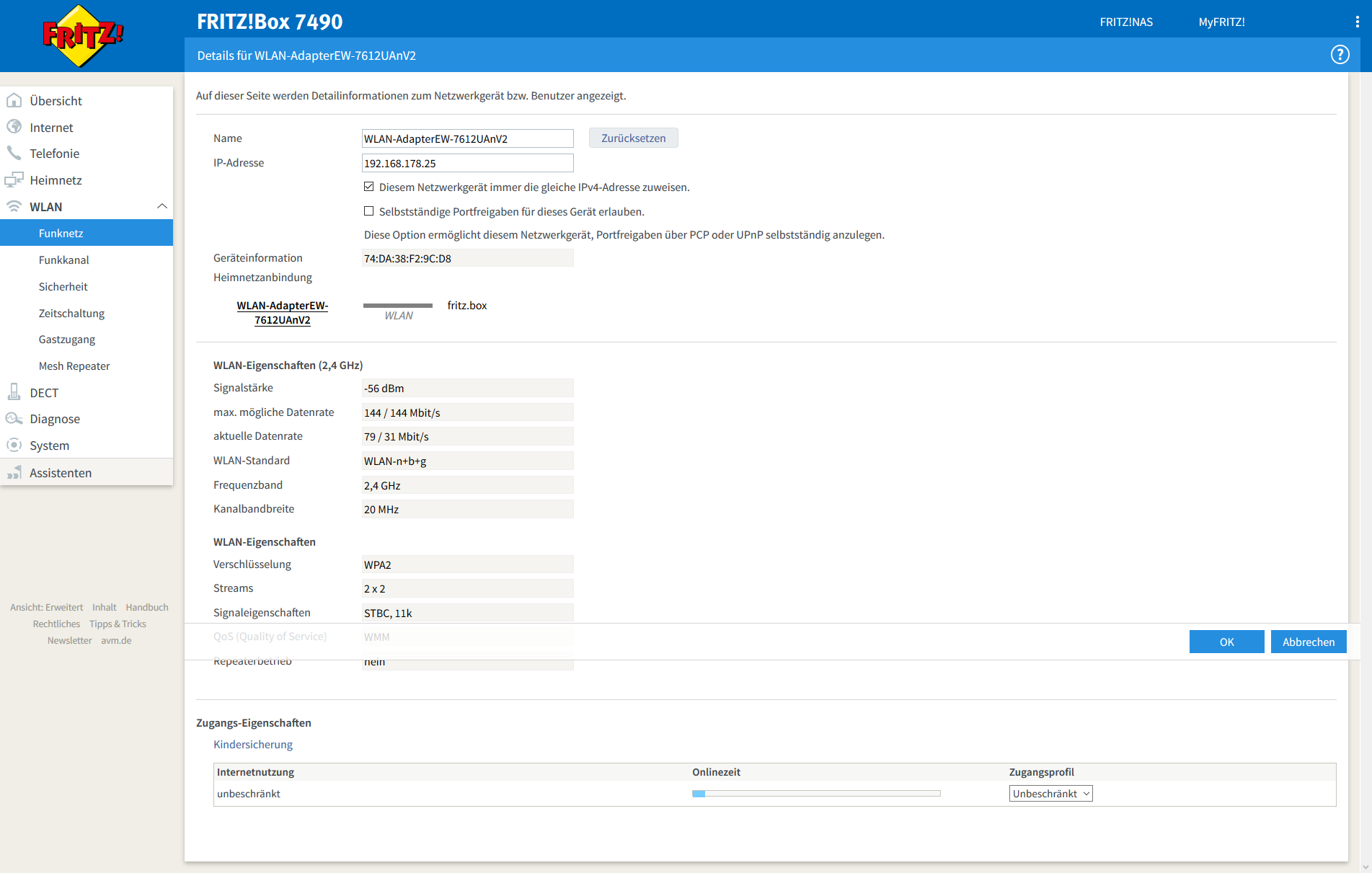Open the Kindersicherung link
Screen dimensions: 1372x873
click(x=252, y=744)
